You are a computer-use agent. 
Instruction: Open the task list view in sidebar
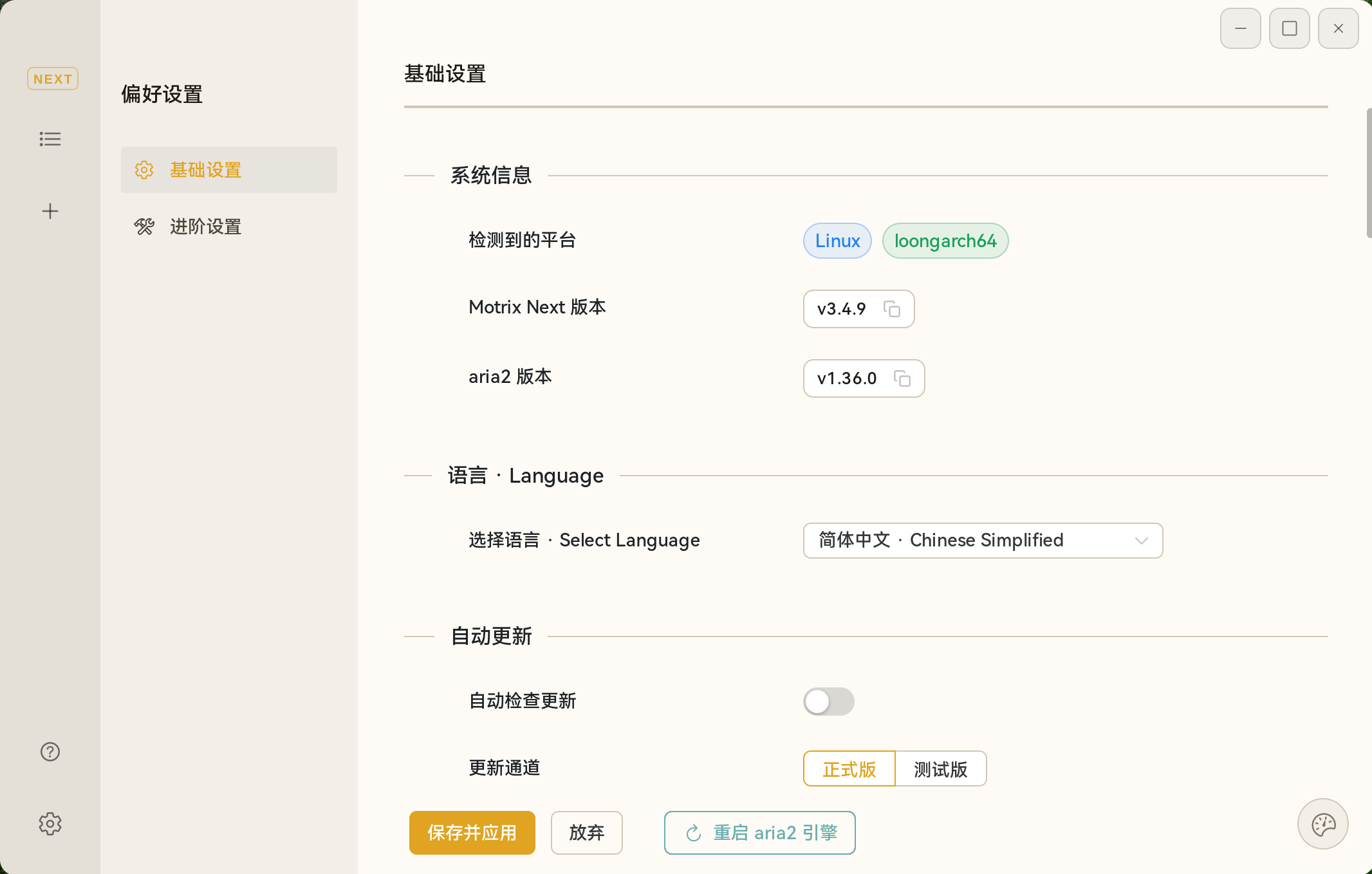tap(50, 139)
